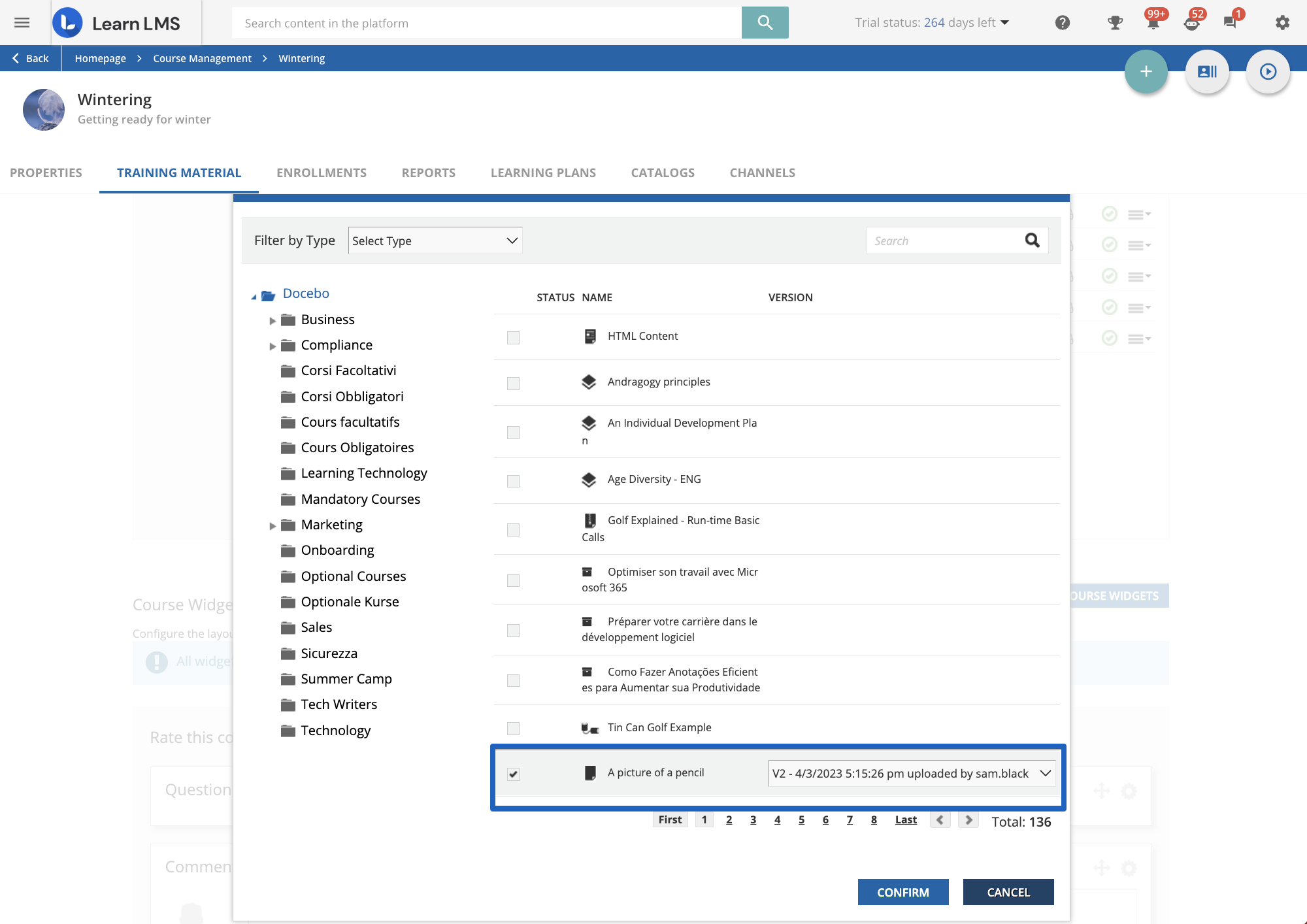Open the help question mark icon
This screenshot has width=1307, height=924.
pos(1063,23)
